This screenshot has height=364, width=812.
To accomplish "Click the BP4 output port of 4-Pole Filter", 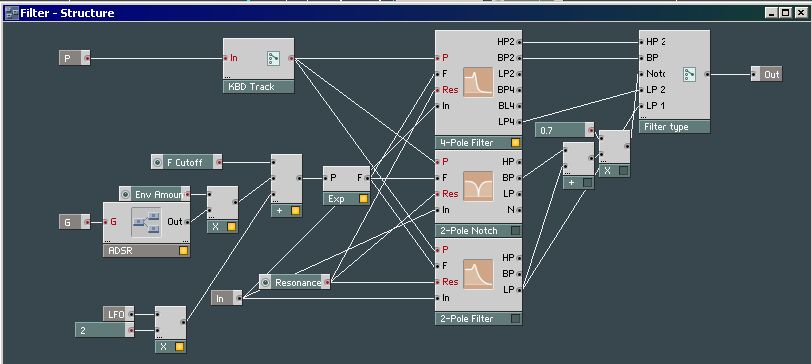I will (519, 90).
